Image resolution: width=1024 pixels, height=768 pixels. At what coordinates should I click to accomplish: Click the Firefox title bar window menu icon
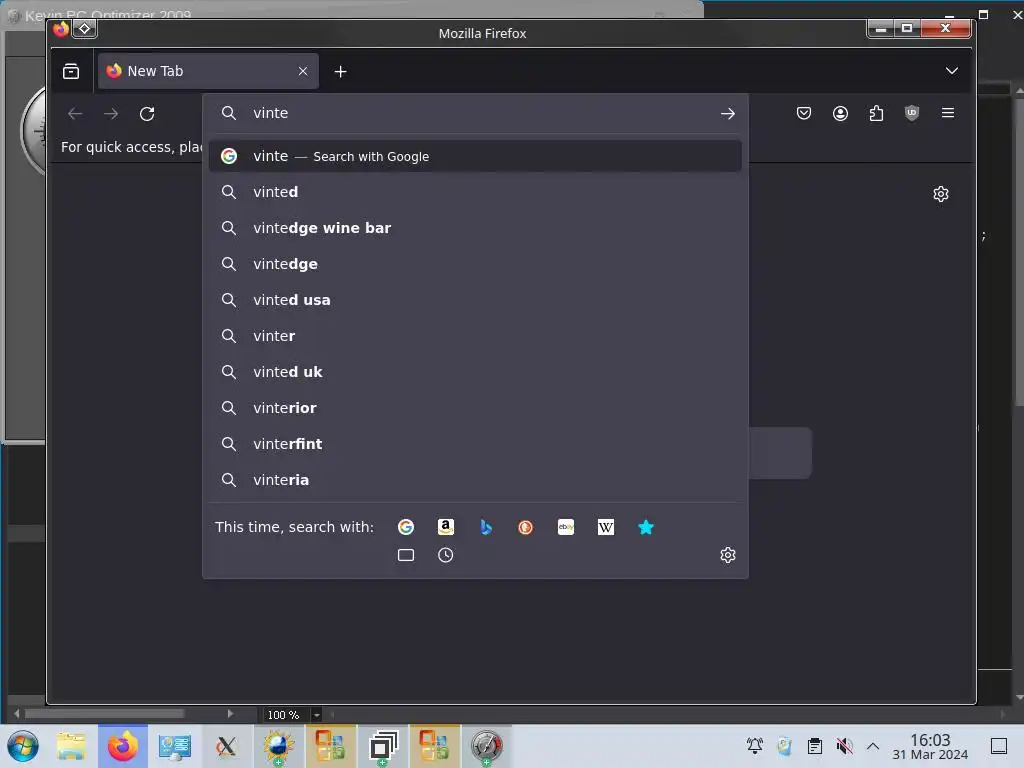(x=61, y=29)
